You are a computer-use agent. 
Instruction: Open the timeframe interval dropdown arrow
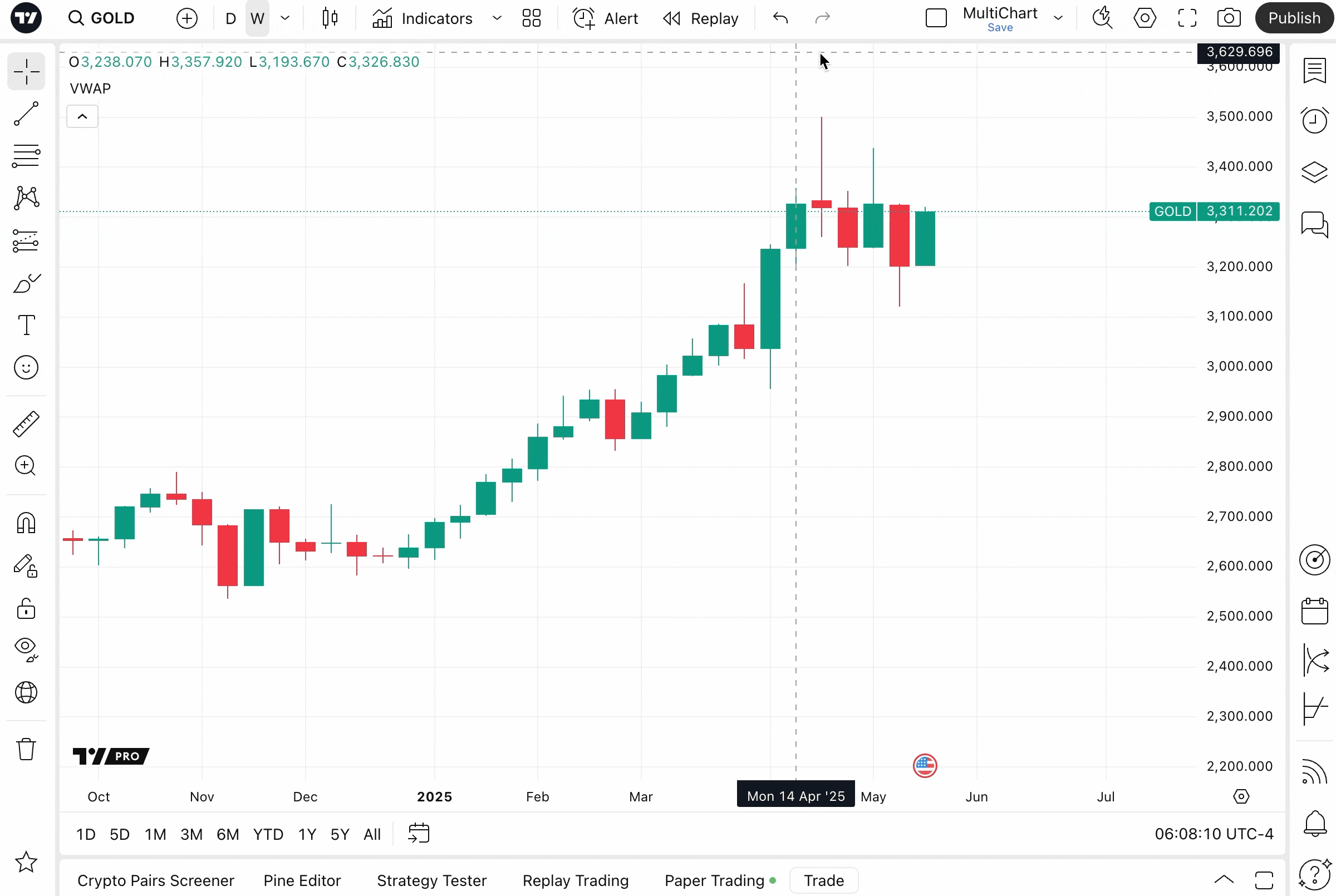click(285, 18)
